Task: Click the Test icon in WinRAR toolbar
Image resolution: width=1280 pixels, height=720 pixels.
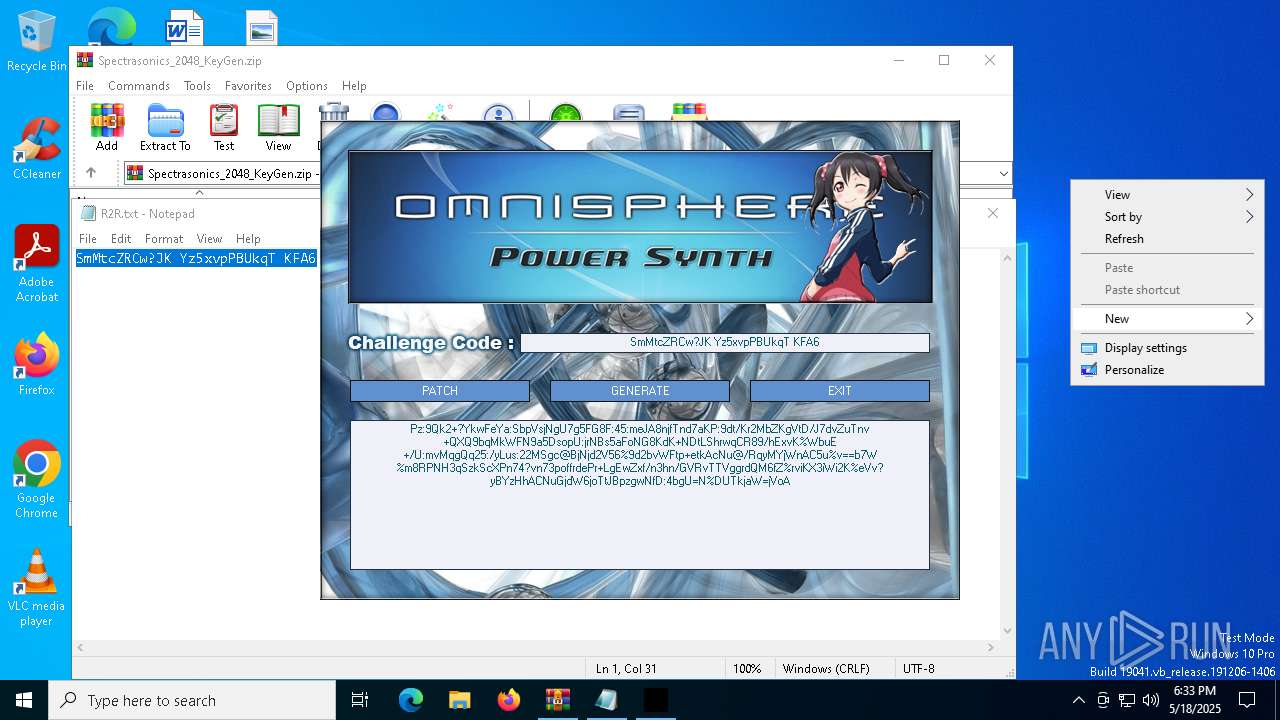Action: click(224, 128)
